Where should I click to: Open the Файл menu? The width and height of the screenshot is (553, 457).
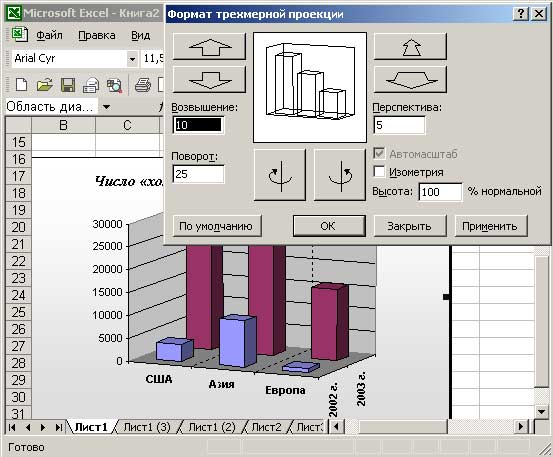49,35
